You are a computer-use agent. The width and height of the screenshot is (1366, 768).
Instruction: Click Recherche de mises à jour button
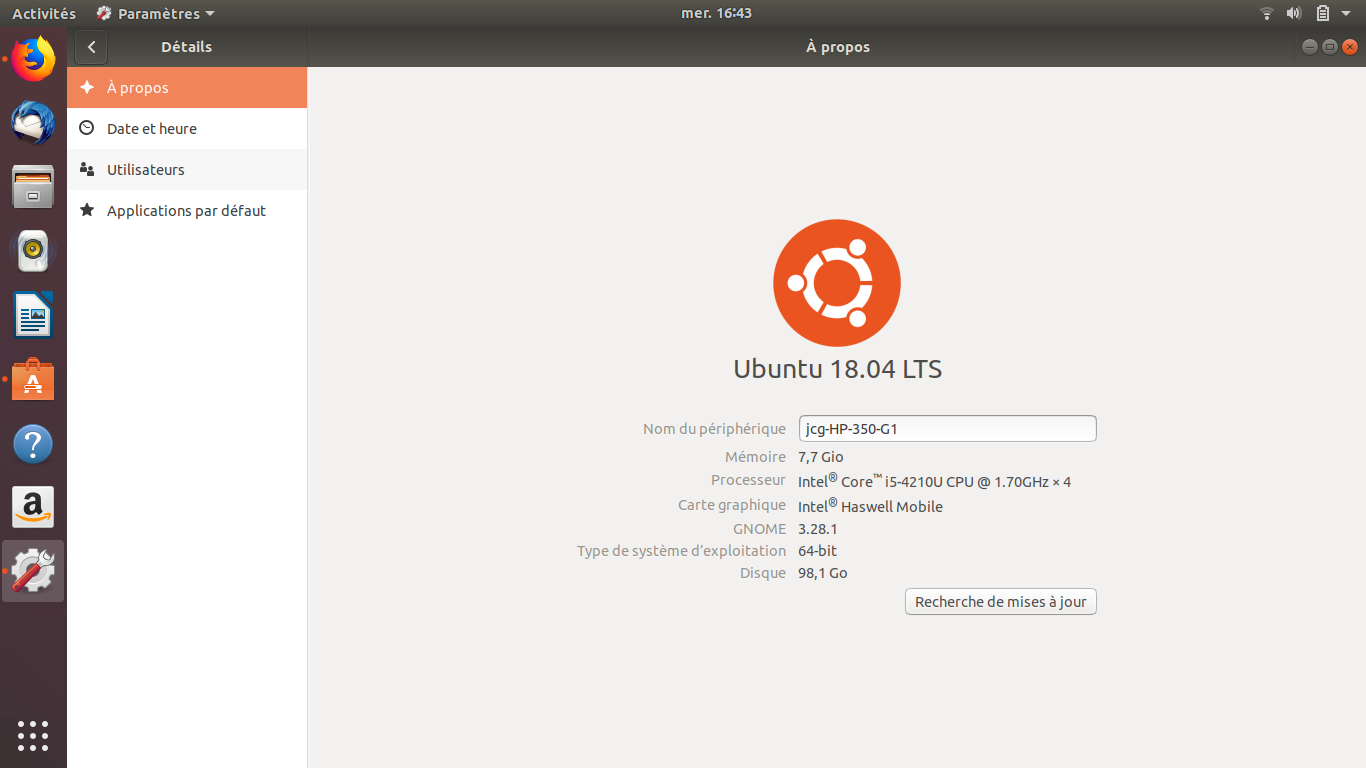point(1000,602)
